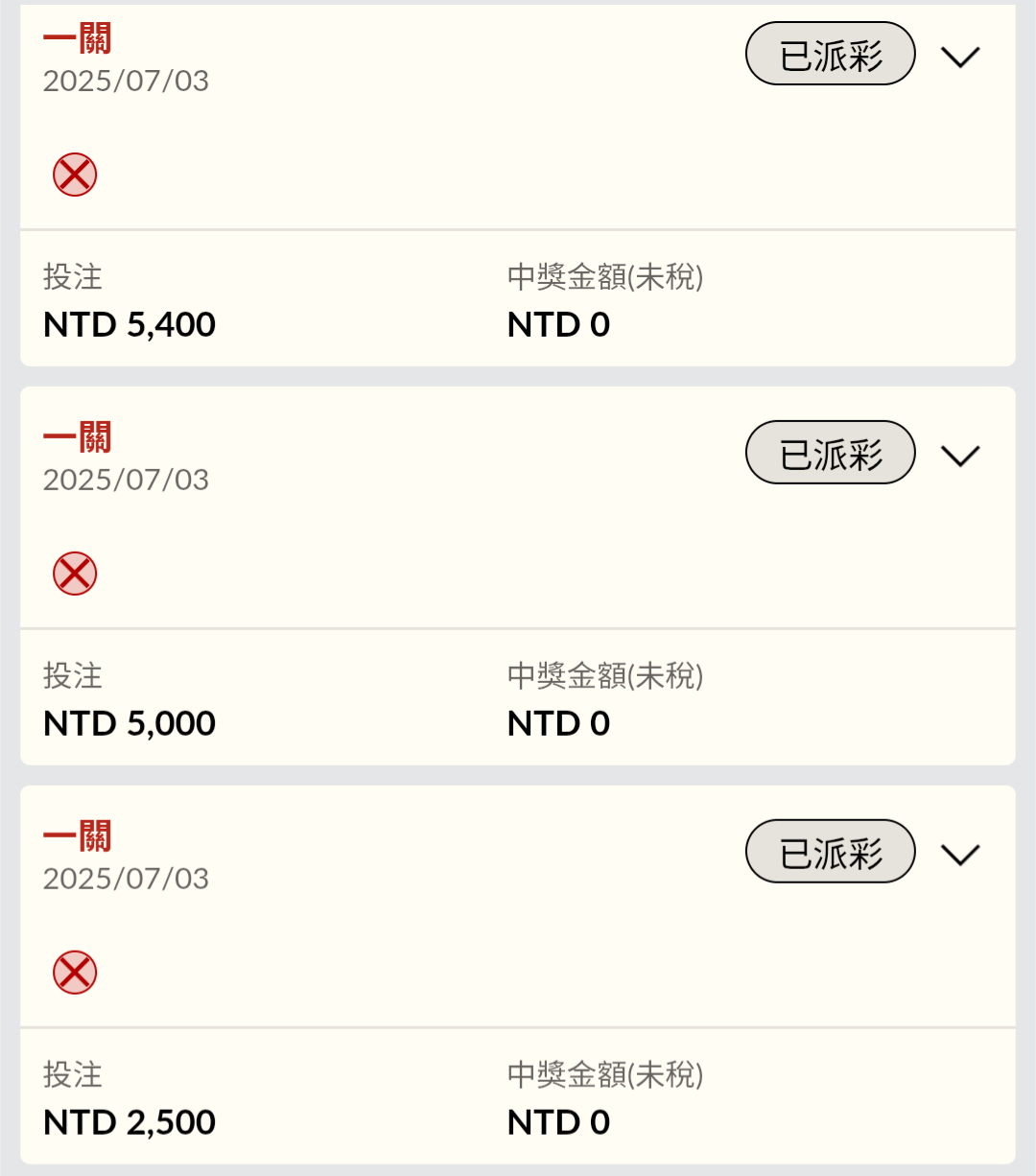Click the NTD 0 winnings in the NTD 2,500 card

click(558, 1122)
